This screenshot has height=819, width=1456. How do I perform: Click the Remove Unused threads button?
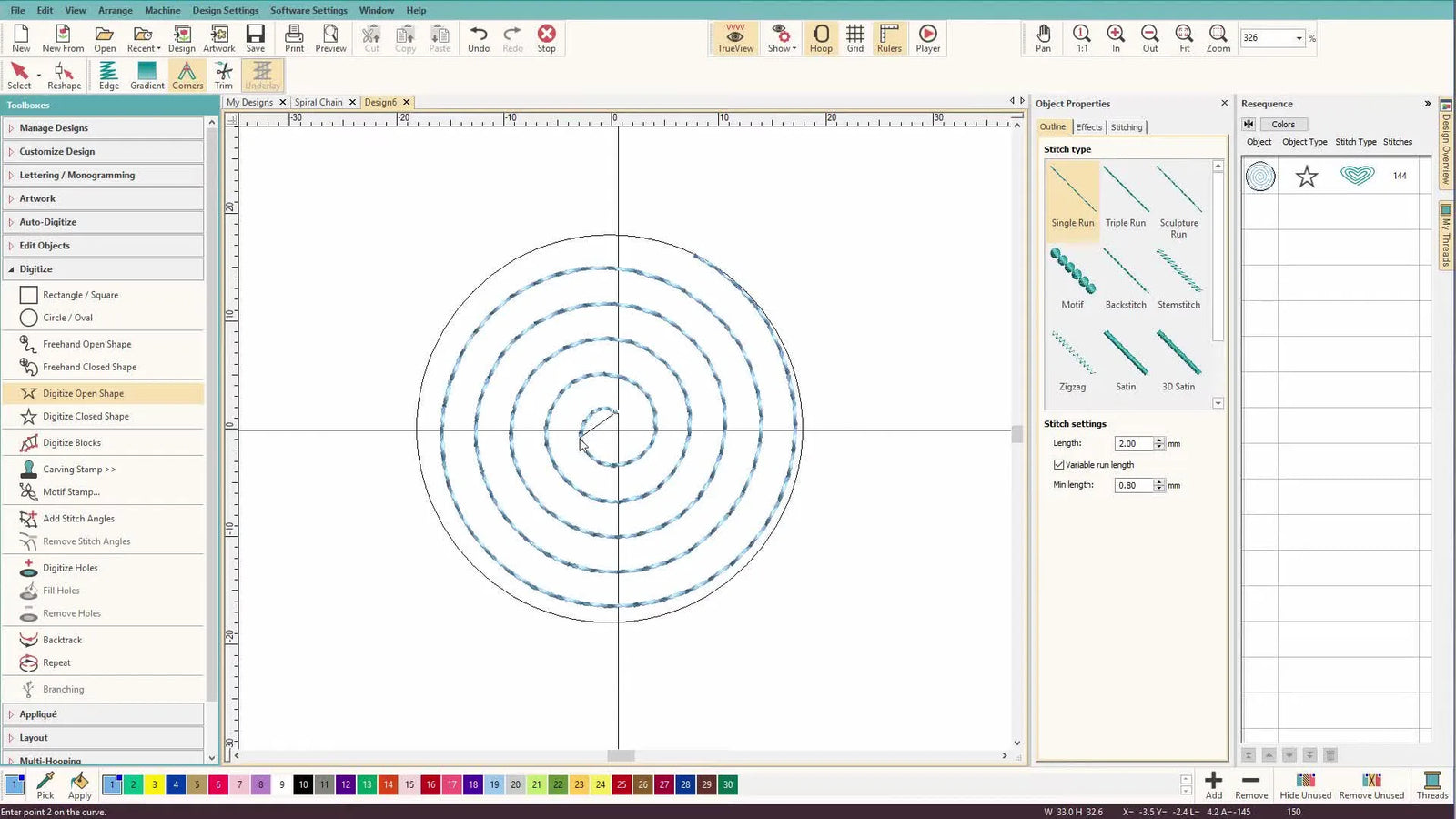pos(1371,786)
